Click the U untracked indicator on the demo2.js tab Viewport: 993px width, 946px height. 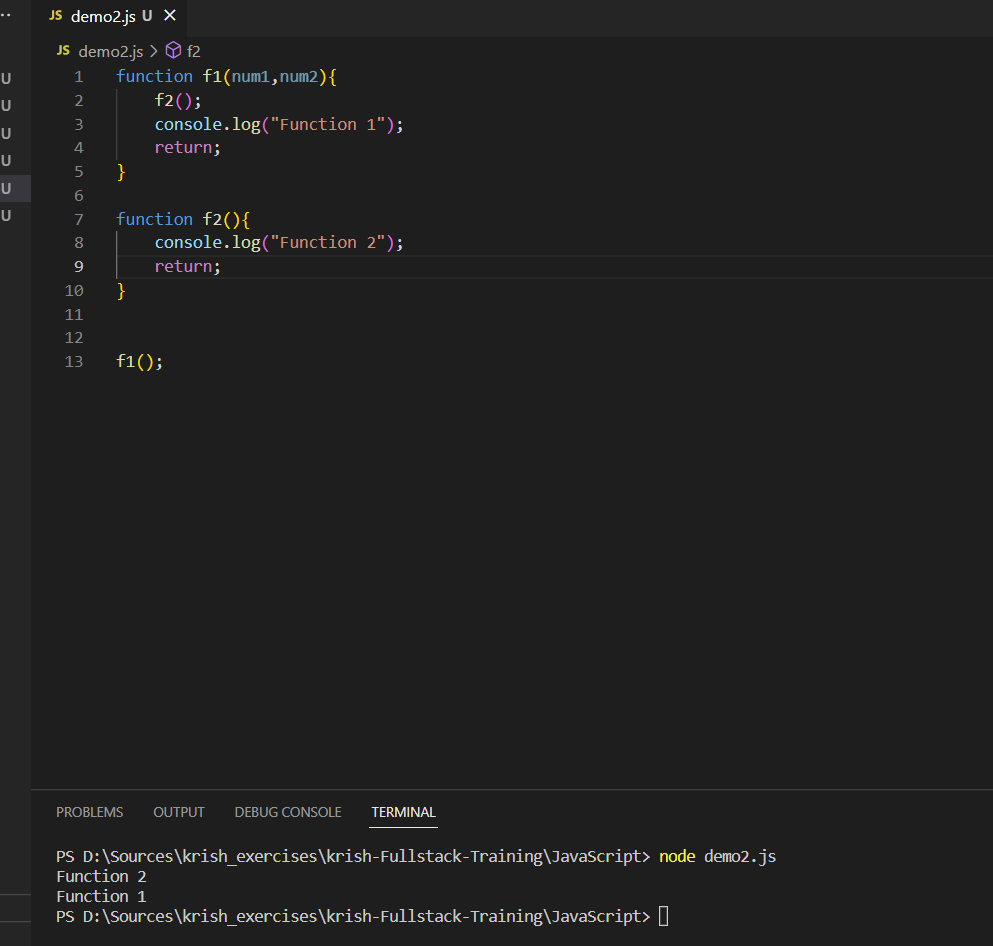click(x=147, y=16)
